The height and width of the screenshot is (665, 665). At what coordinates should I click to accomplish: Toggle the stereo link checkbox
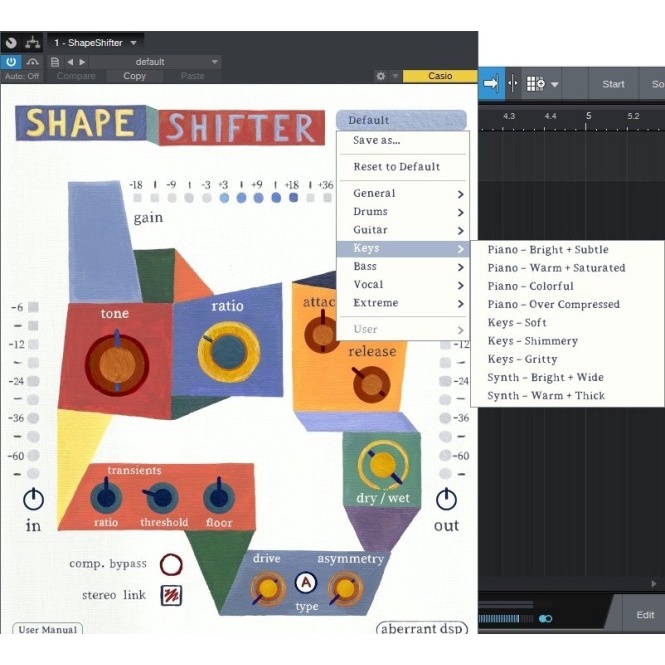tap(171, 595)
